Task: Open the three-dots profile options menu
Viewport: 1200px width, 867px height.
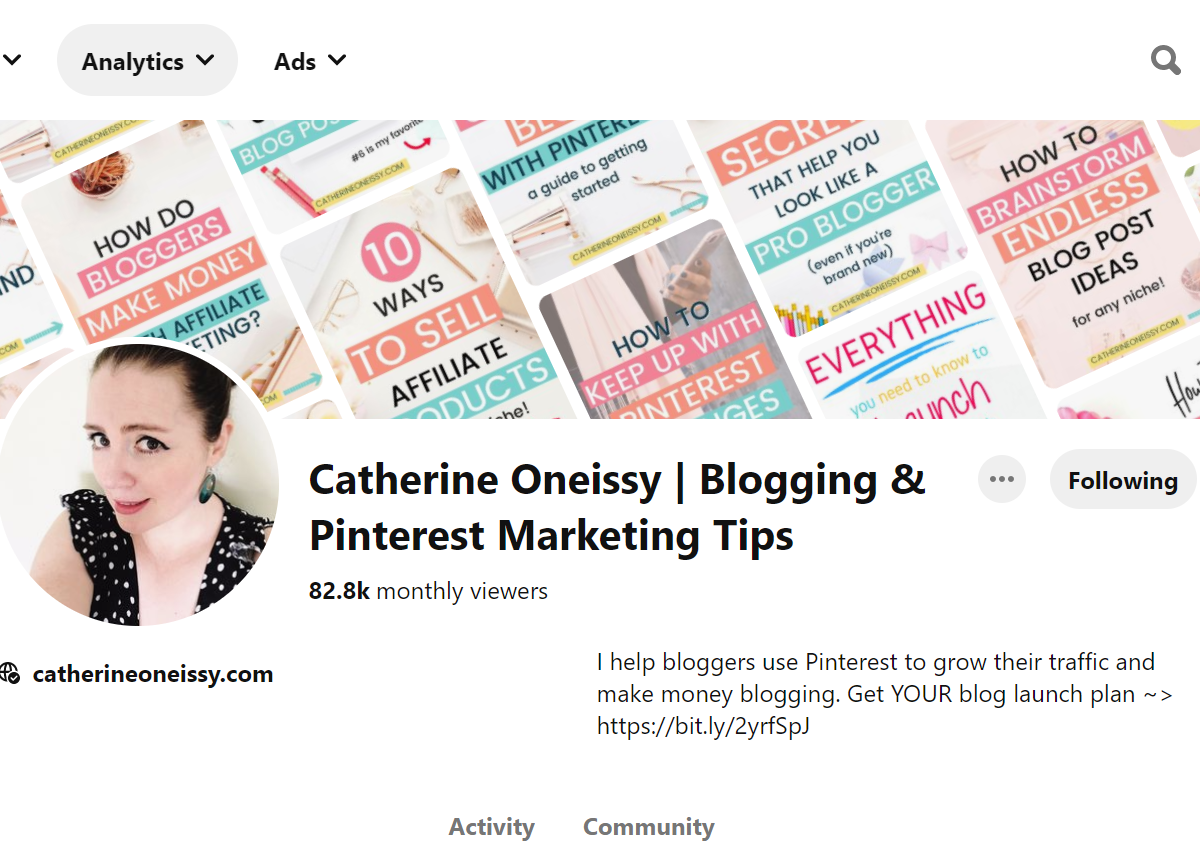Action: click(1001, 479)
